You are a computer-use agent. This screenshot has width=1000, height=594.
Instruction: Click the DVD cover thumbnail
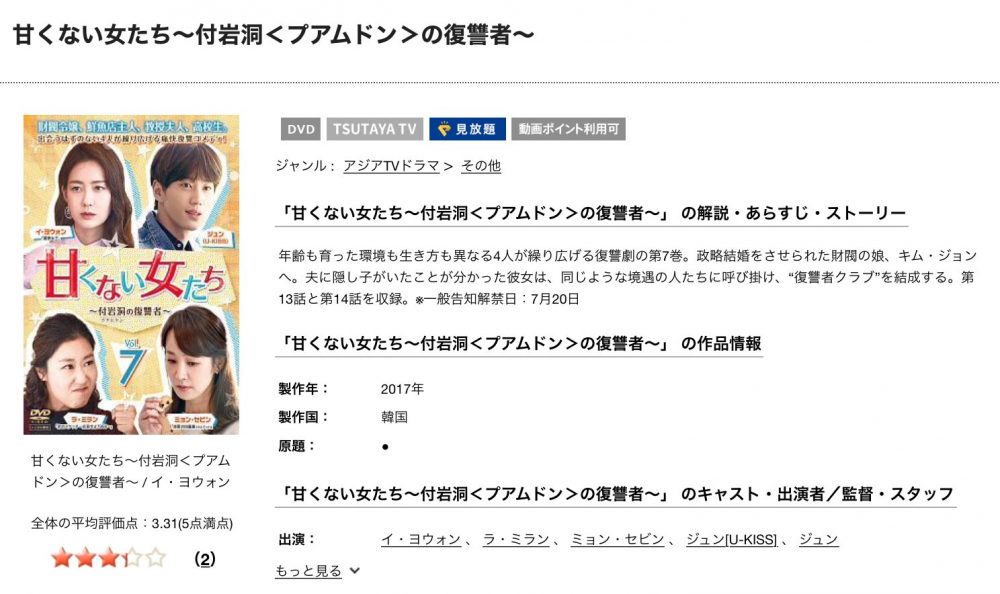pos(131,274)
